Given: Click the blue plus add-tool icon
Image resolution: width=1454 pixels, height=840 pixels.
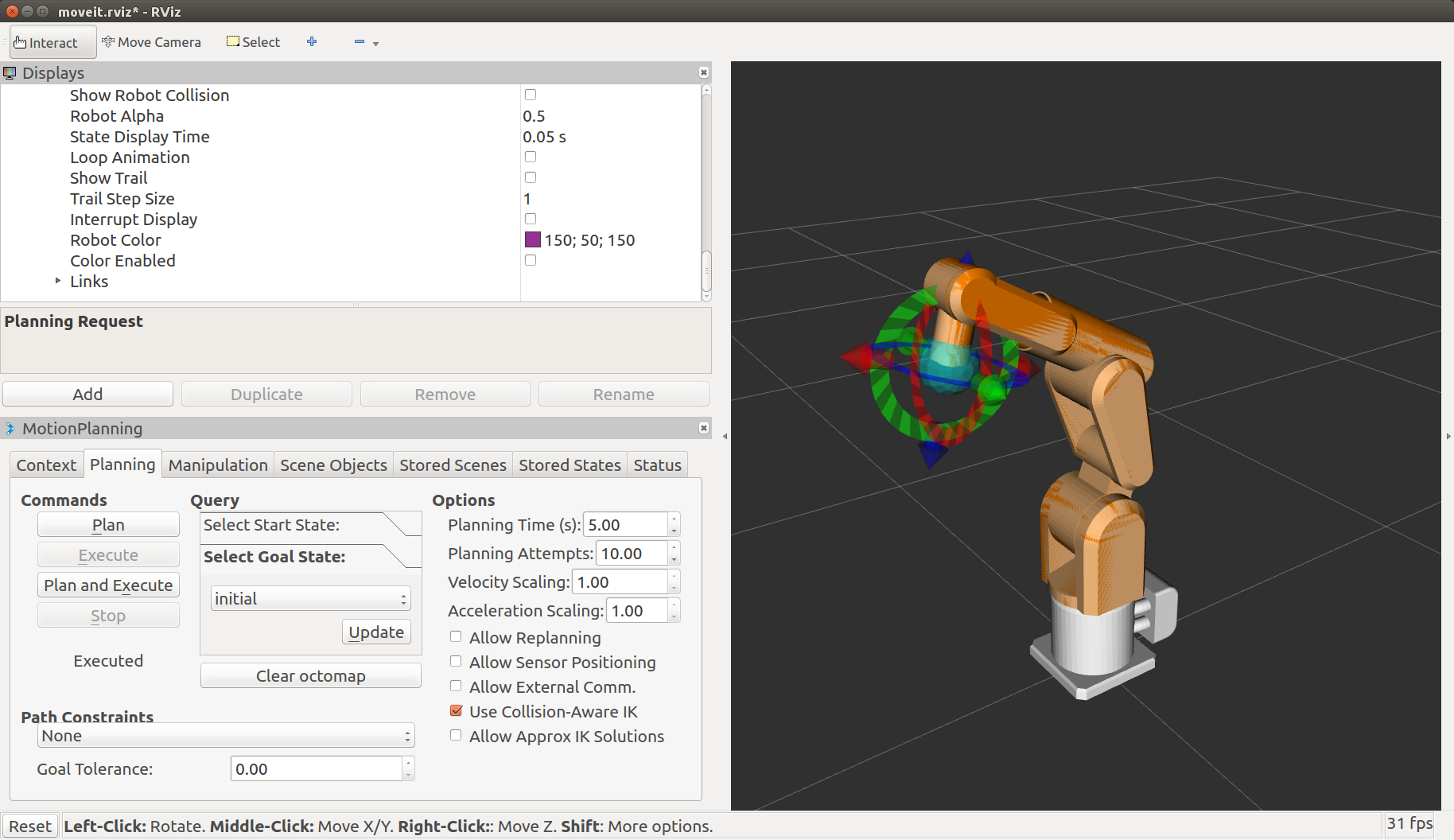Looking at the screenshot, I should pos(312,41).
